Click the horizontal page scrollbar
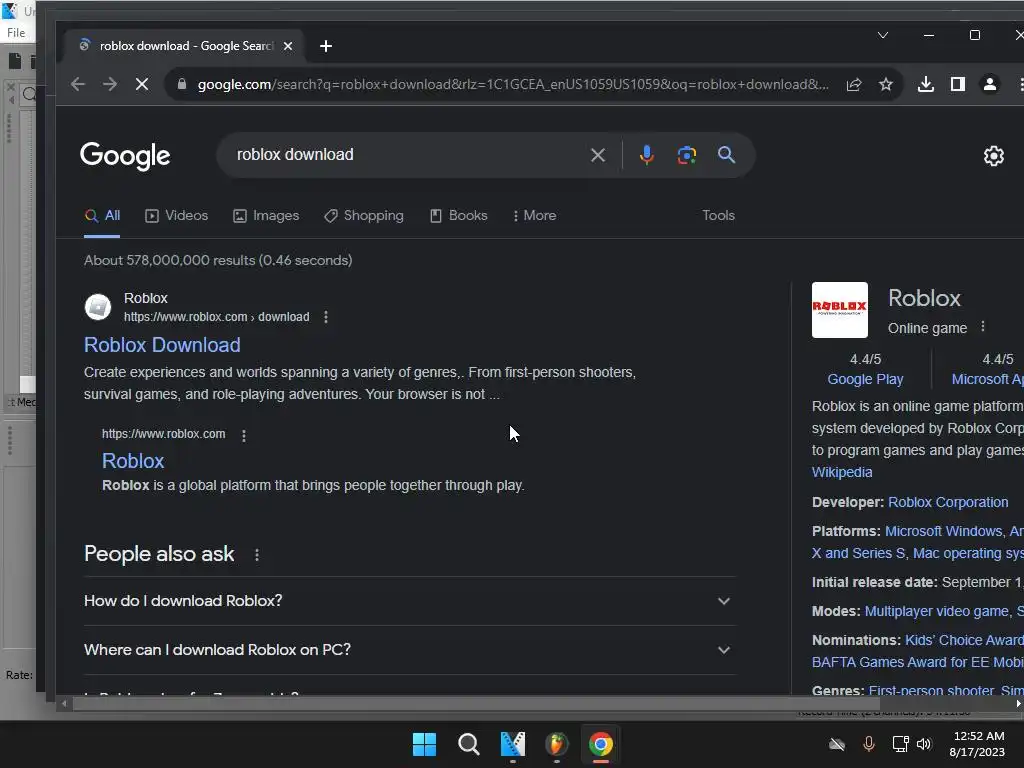1024x768 pixels. (476, 704)
